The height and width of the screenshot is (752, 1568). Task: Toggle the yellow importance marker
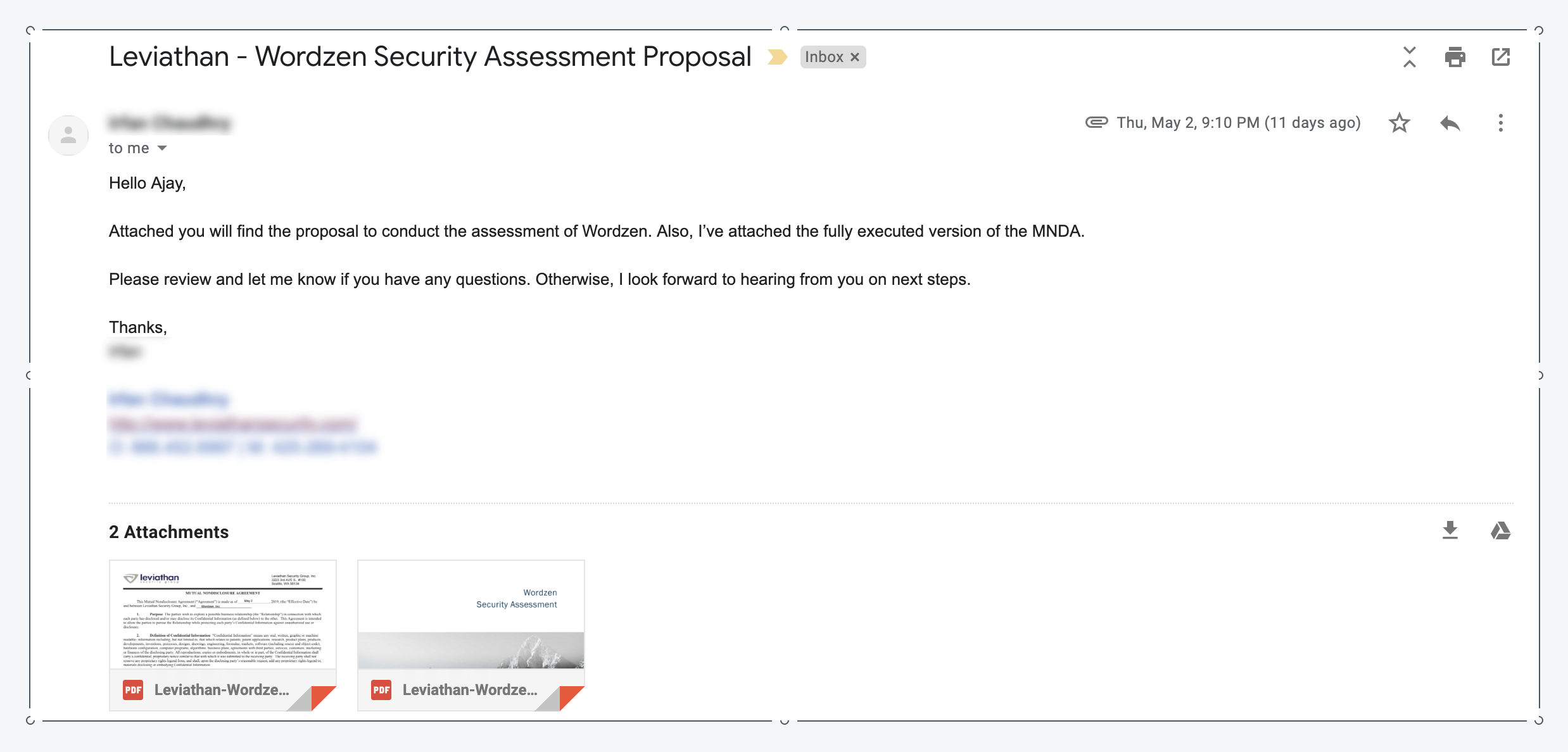coord(777,57)
